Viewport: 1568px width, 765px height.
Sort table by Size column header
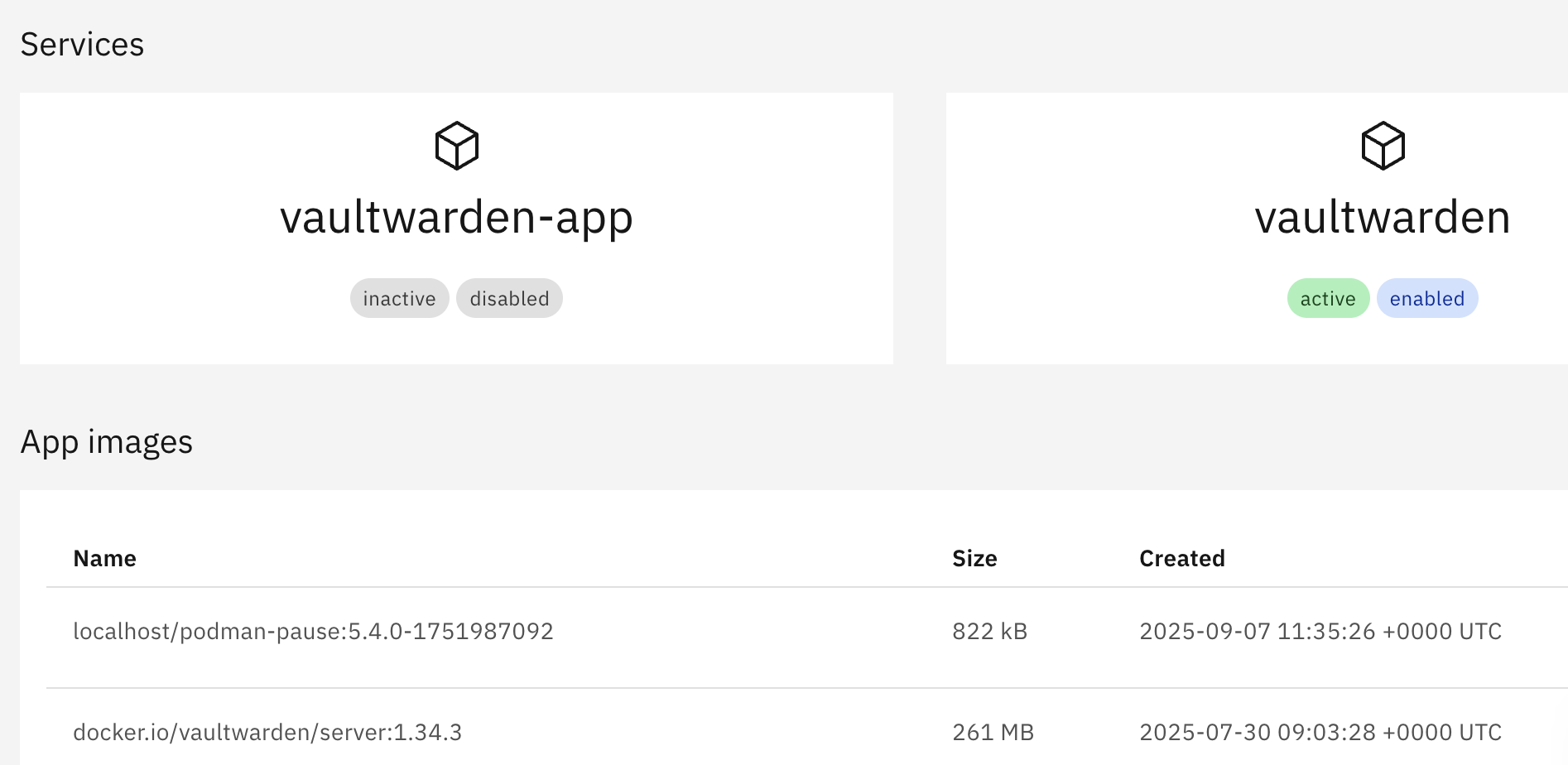(974, 559)
